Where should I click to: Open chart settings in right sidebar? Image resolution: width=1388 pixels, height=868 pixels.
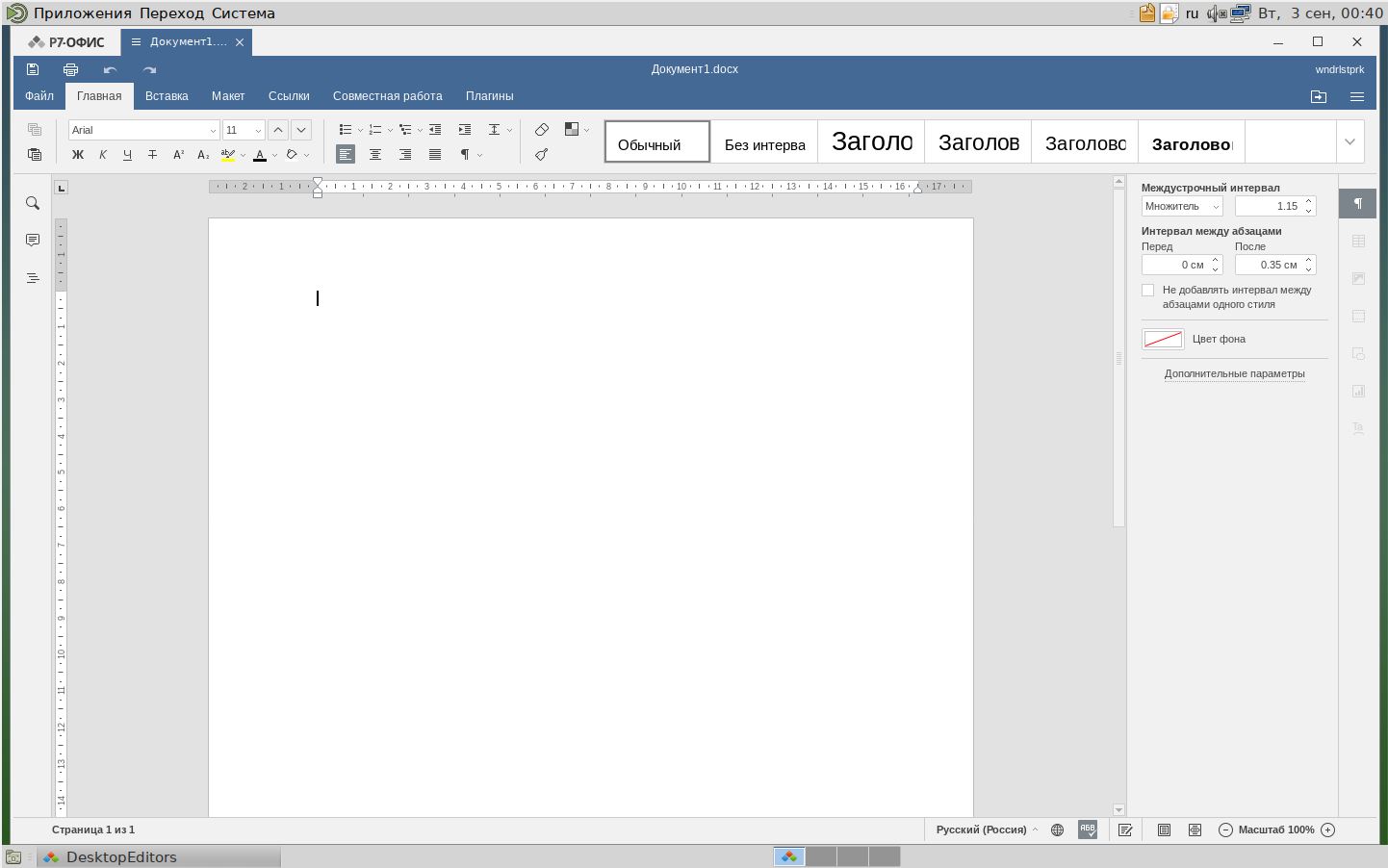(1358, 391)
